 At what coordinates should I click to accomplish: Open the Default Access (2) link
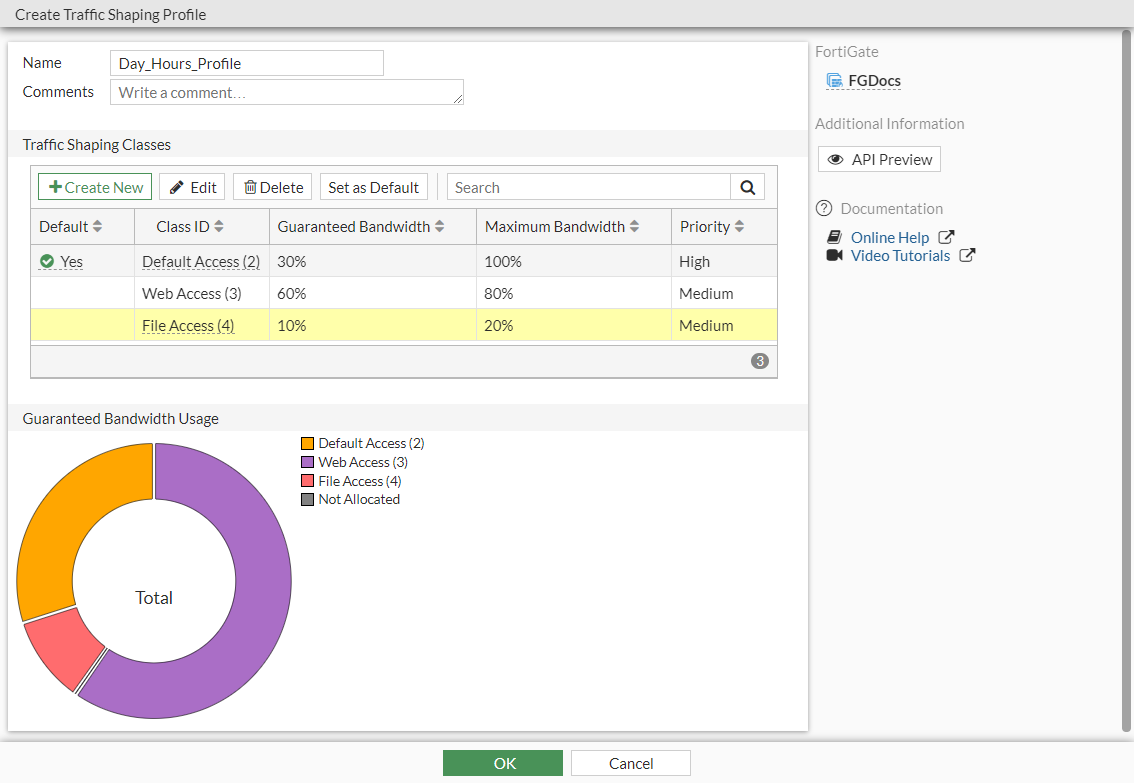pyautogui.click(x=200, y=261)
